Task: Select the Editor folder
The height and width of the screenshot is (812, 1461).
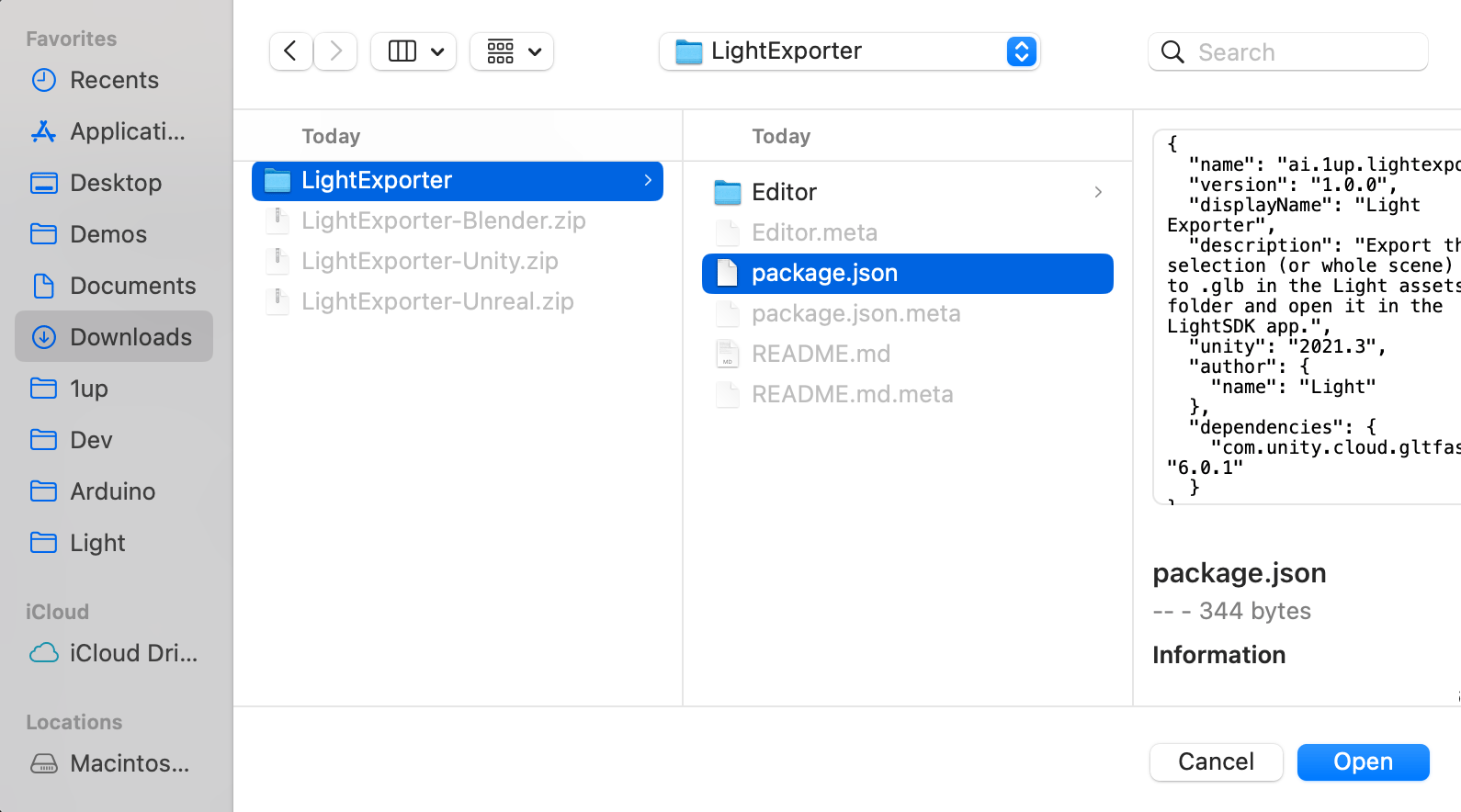Action: pos(908,192)
